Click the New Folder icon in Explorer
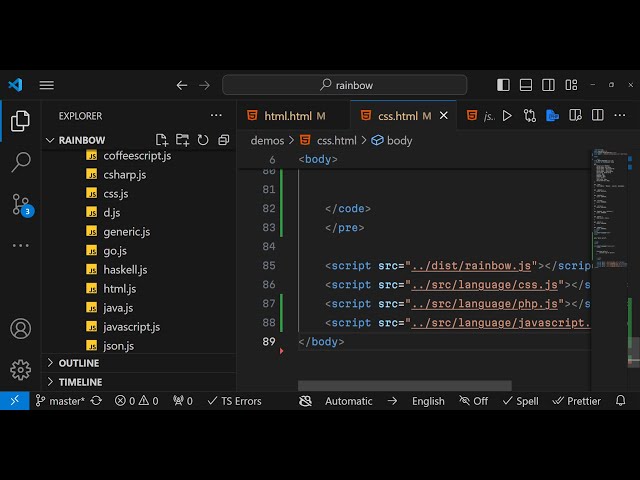This screenshot has height=480, width=640. (183, 141)
